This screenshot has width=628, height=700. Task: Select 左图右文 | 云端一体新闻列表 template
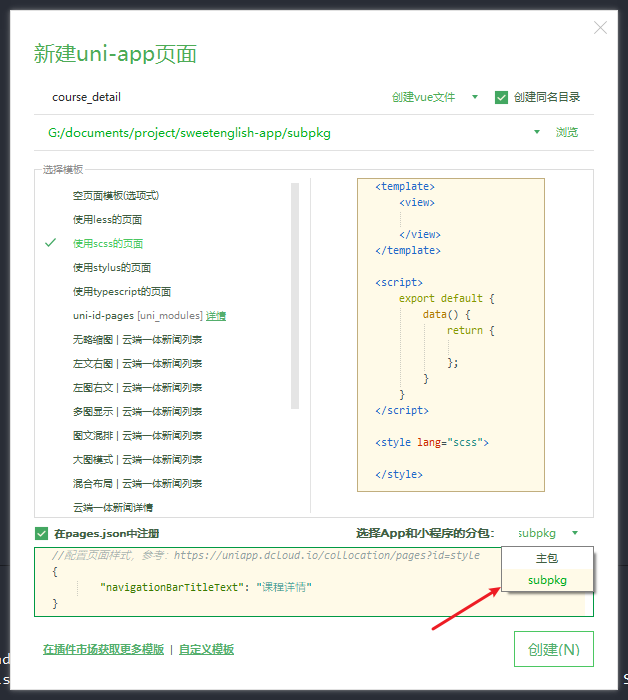(x=137, y=388)
